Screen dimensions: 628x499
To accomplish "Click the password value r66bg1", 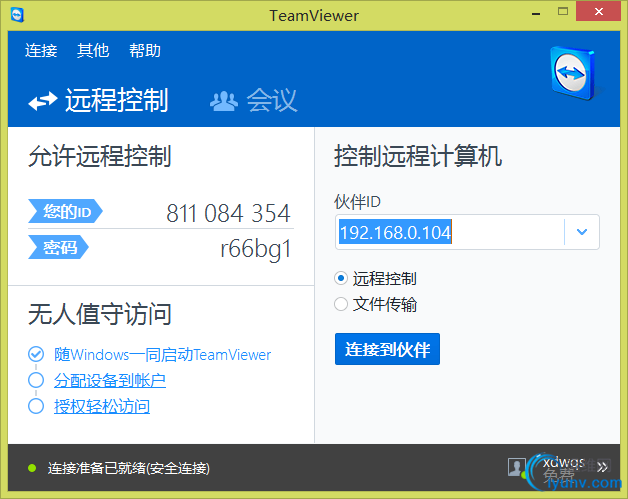I will point(256,249).
